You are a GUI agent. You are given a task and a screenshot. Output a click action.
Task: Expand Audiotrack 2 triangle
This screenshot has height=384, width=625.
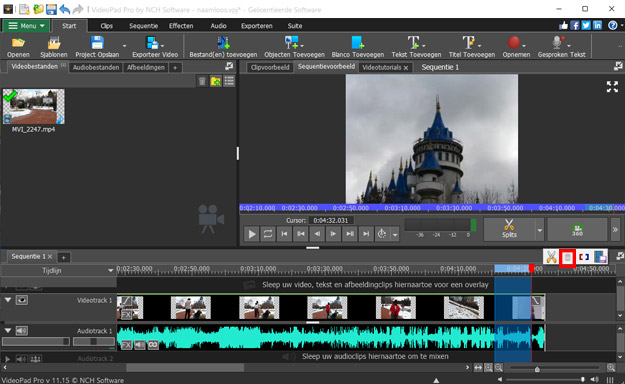(x=7, y=359)
